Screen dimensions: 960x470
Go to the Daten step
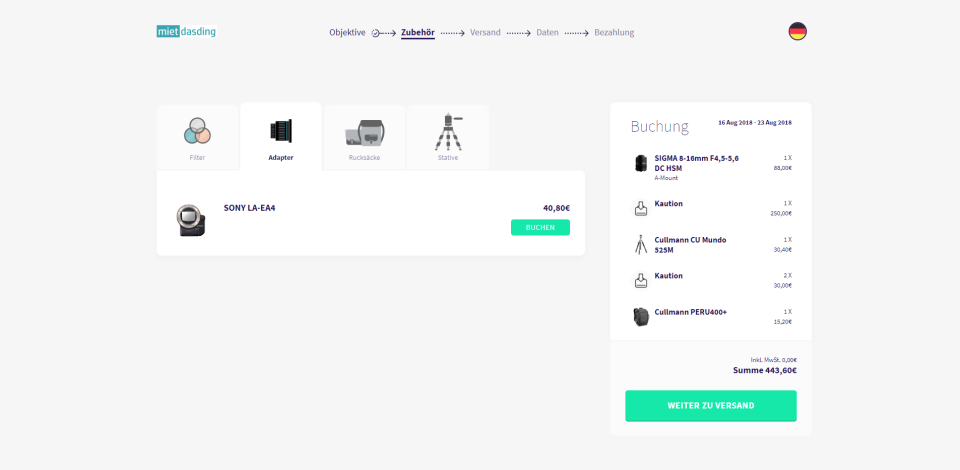coord(547,32)
